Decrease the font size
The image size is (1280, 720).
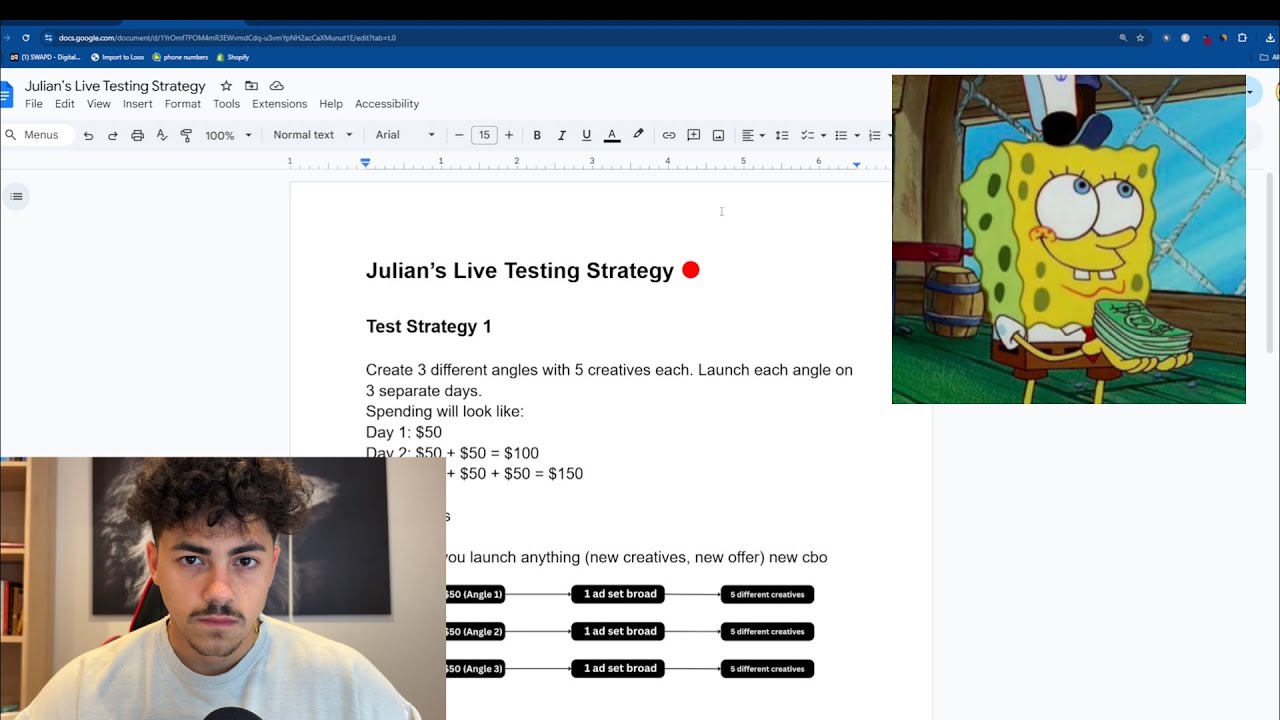[x=459, y=135]
